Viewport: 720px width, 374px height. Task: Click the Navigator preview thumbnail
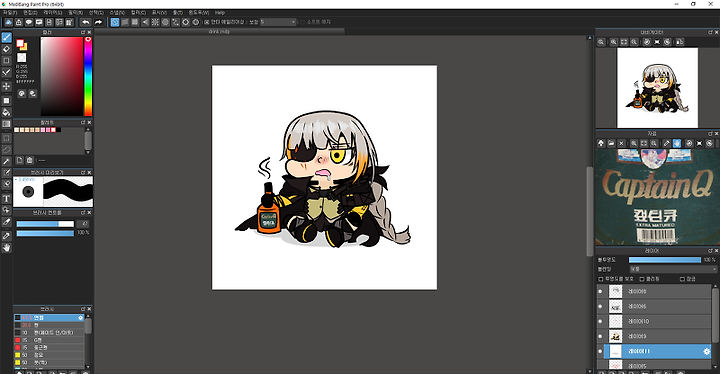[x=658, y=88]
